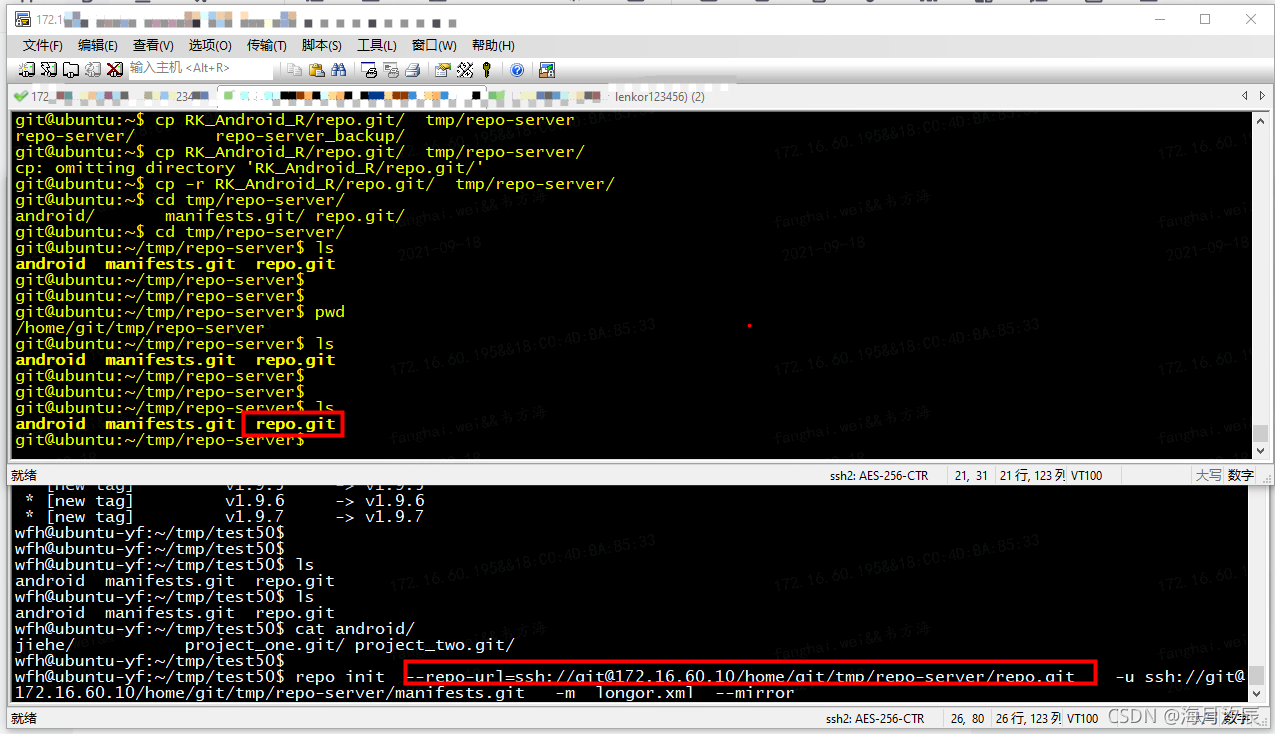Click the Print printer toolbar icon
Screen dimensions: 1275x734
pyautogui.click(x=413, y=69)
